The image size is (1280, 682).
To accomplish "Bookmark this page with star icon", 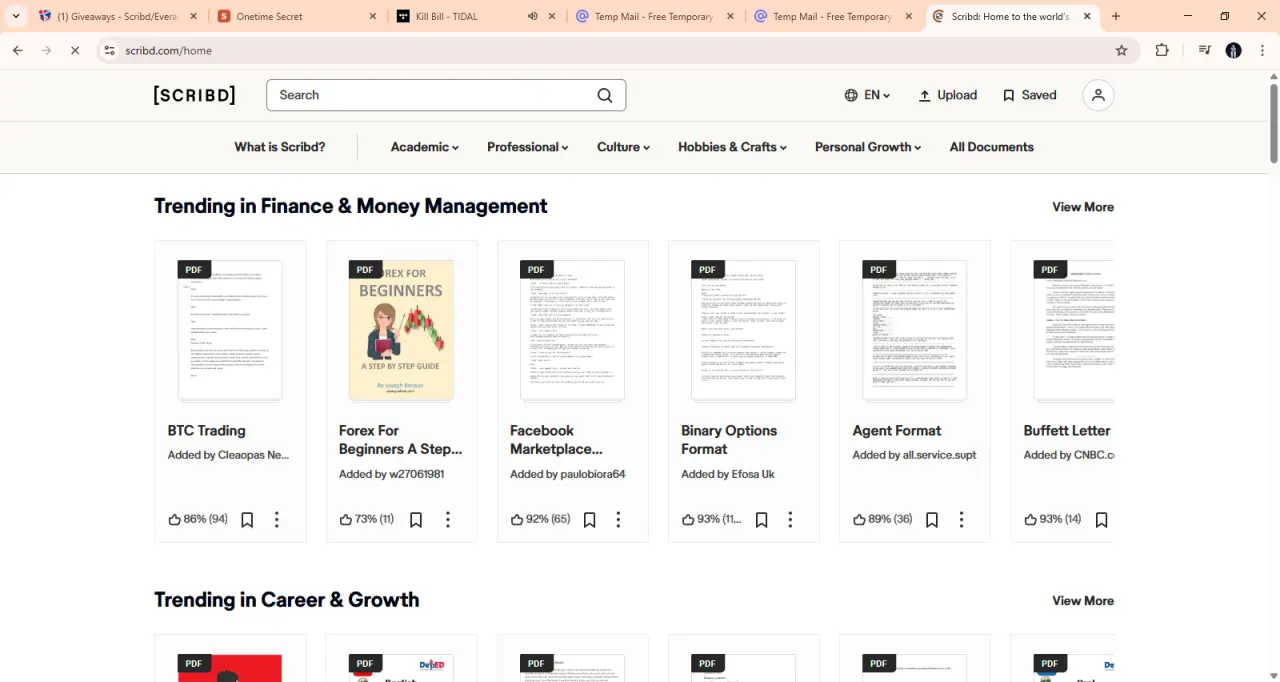I will pos(1122,51).
